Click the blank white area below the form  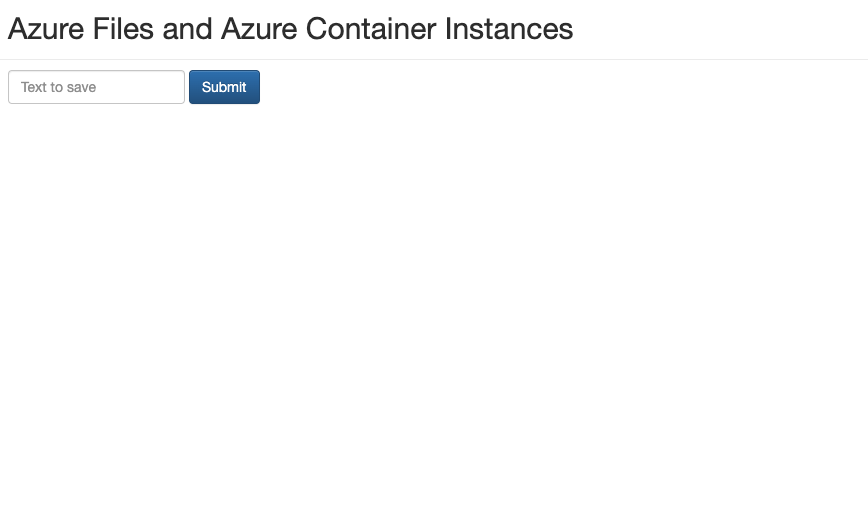coord(434,310)
